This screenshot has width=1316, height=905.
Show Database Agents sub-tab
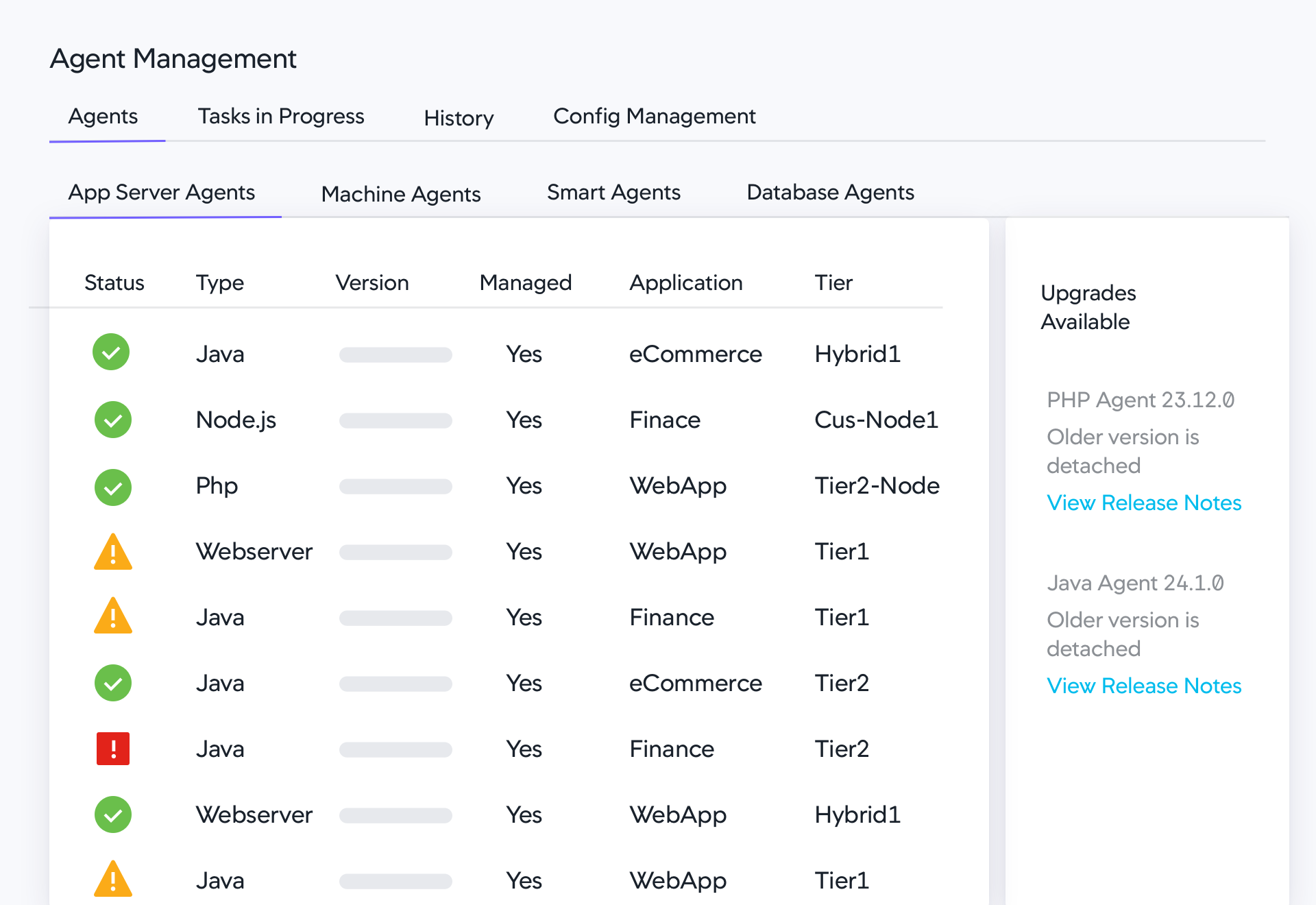tap(831, 193)
